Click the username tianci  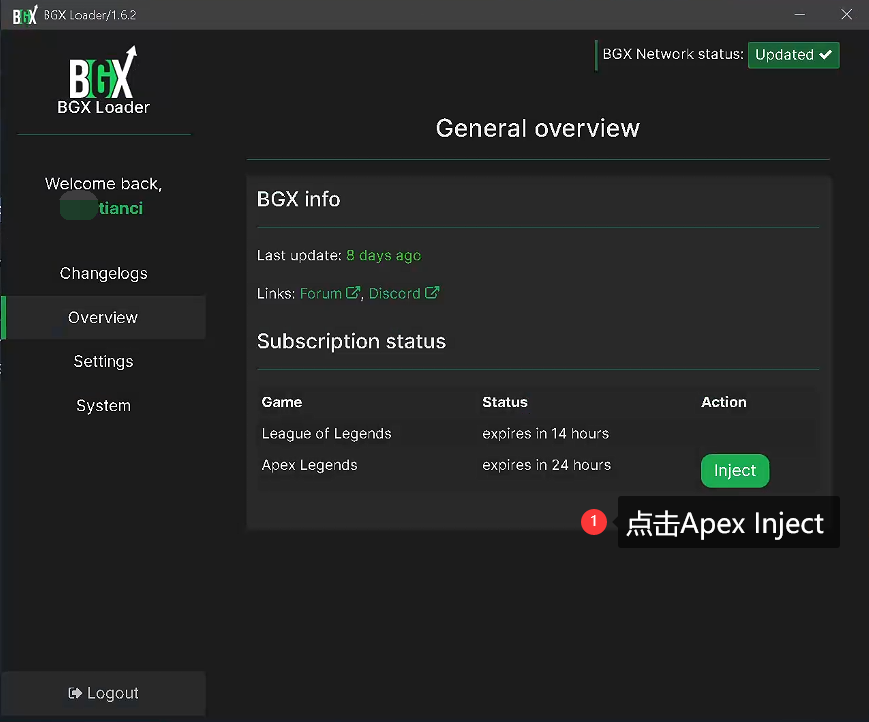[x=121, y=208]
